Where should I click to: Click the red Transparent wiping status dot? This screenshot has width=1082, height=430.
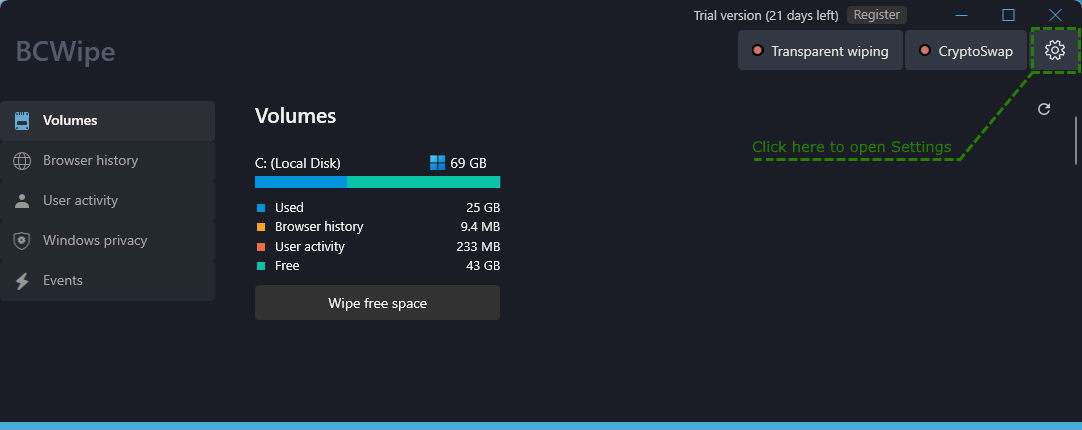click(757, 50)
